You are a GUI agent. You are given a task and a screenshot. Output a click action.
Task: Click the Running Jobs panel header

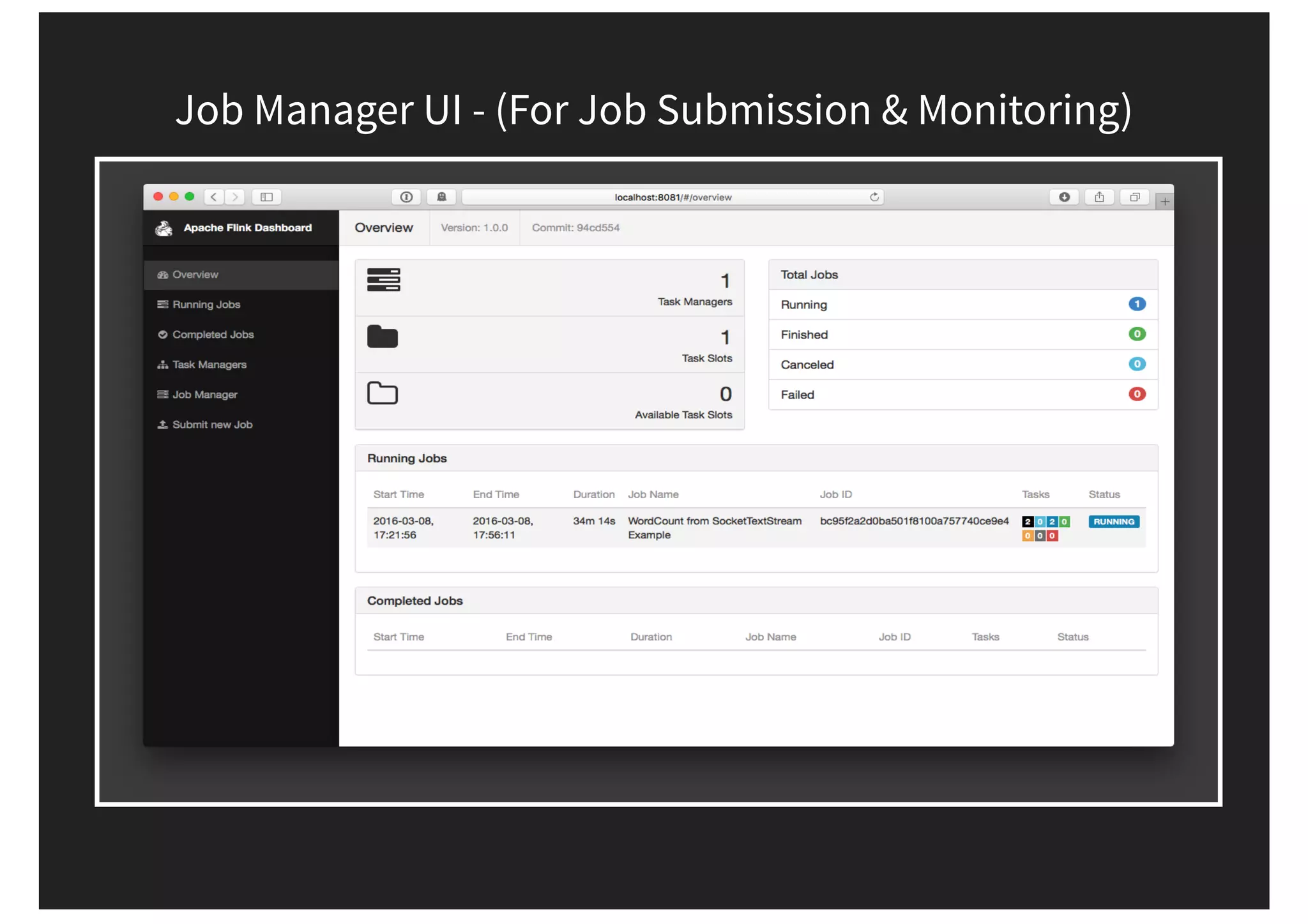[756, 458]
